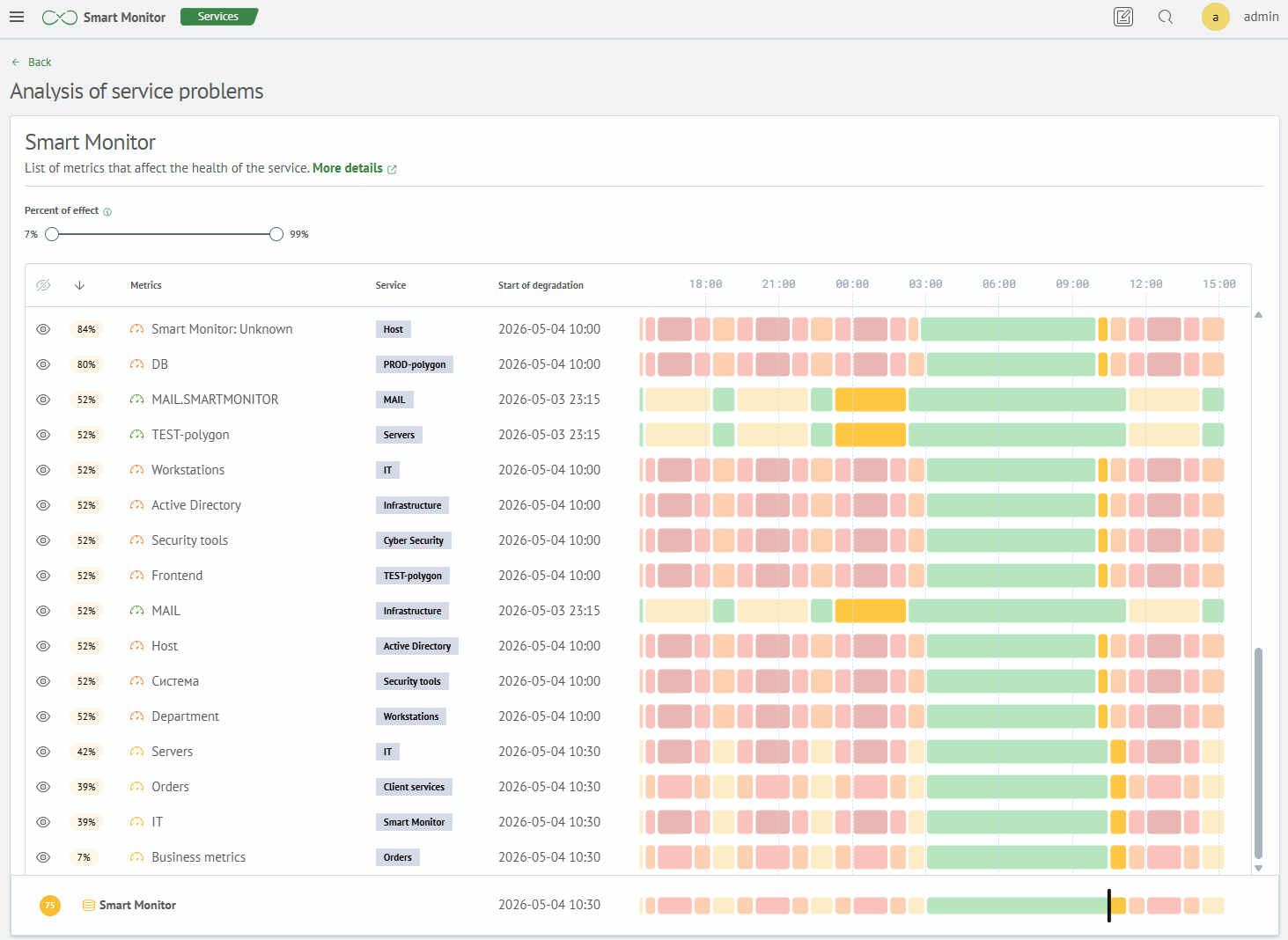Click the gauge icon beside MAIL metric
This screenshot has width=1288, height=940.
(136, 611)
